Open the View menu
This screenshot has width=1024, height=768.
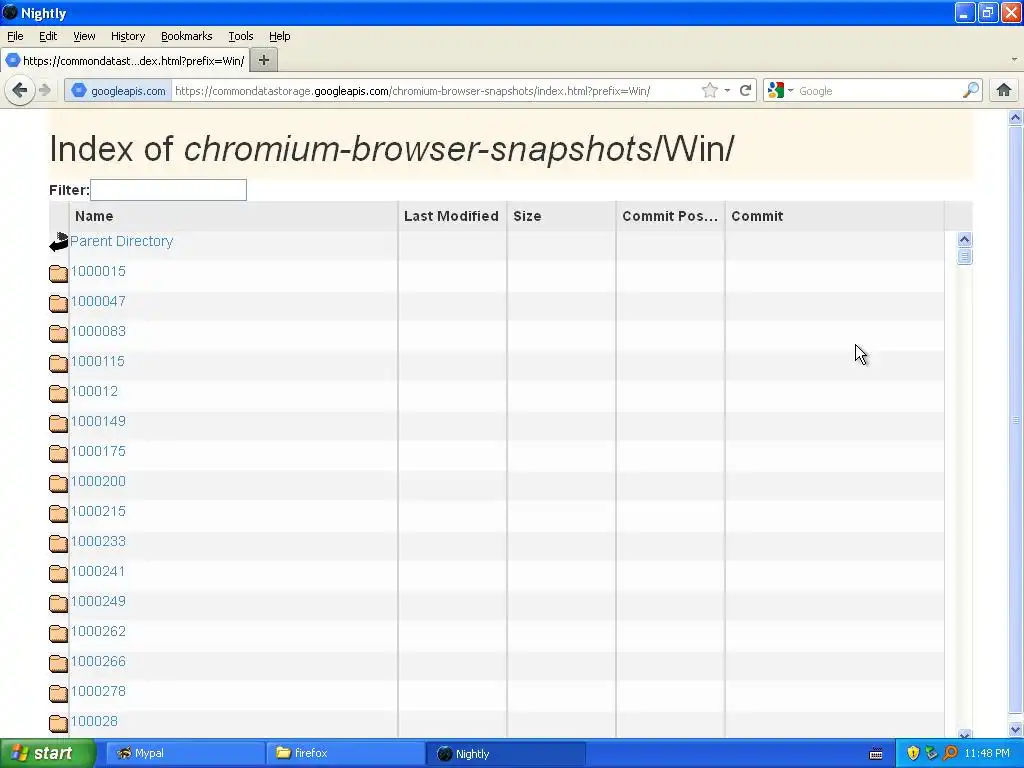[84, 36]
